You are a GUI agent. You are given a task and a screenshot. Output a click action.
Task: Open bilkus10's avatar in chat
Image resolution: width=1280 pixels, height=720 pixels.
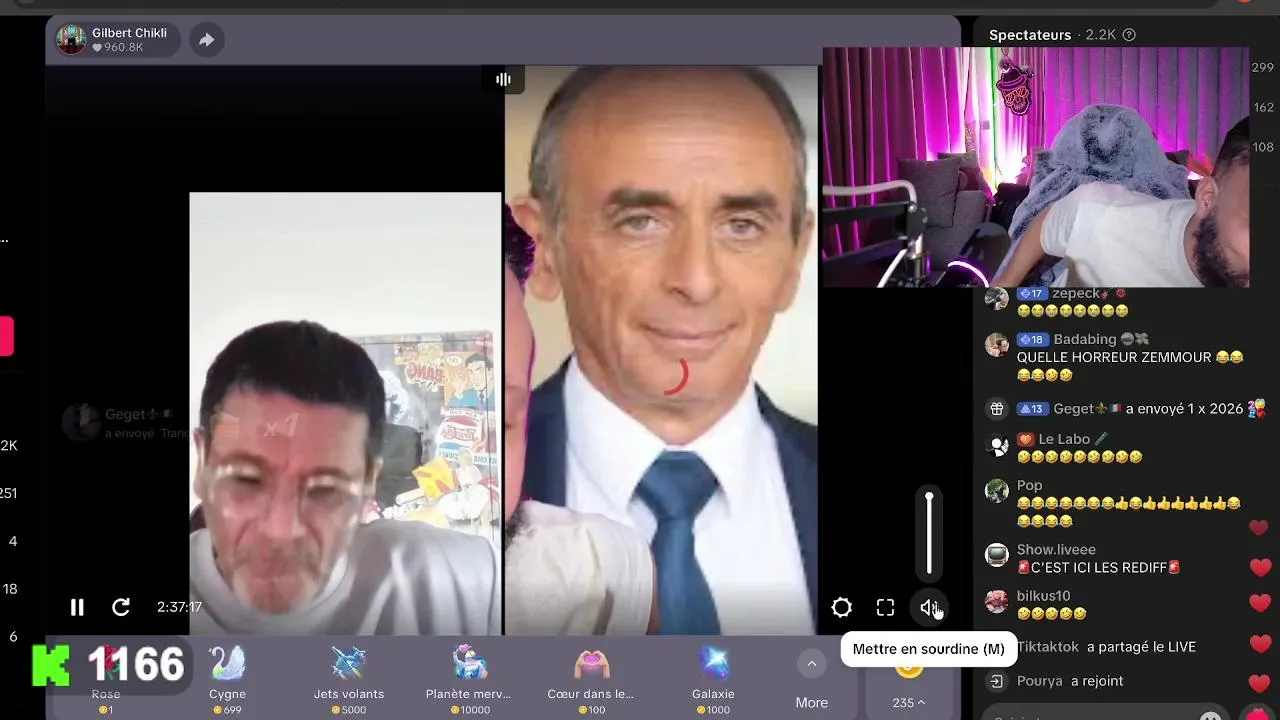[x=997, y=601]
